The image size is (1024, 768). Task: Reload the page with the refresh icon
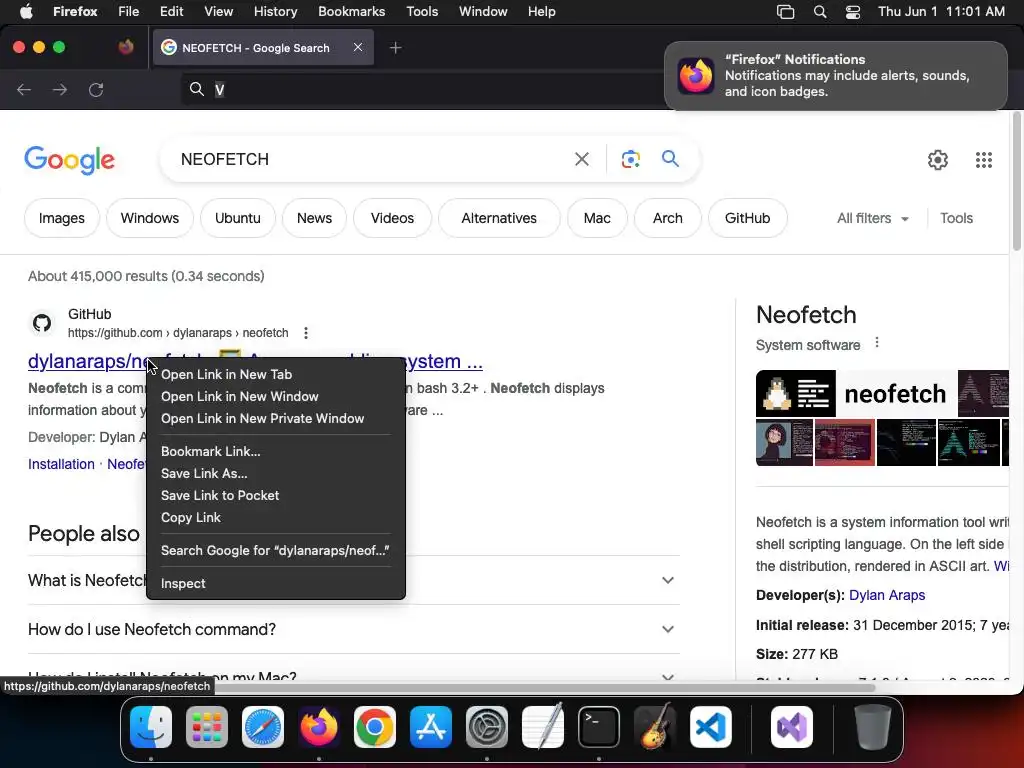point(96,89)
